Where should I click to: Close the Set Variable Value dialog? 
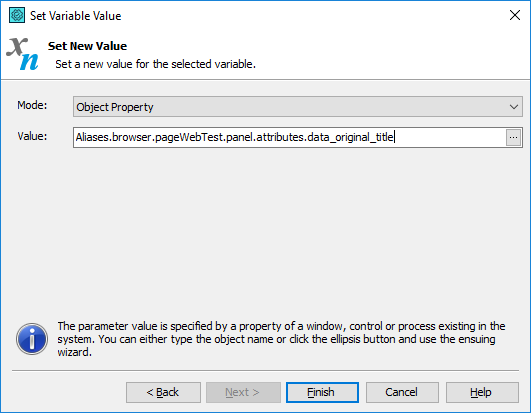point(515,15)
